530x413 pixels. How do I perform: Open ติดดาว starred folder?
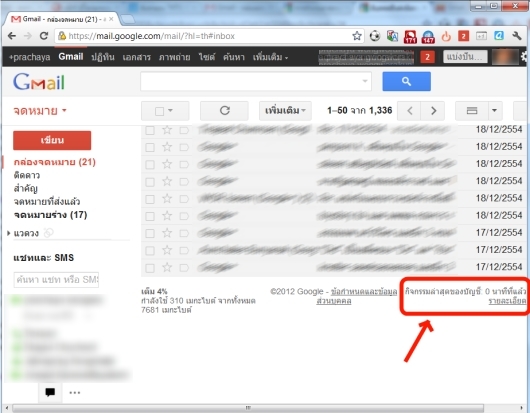pos(27,175)
